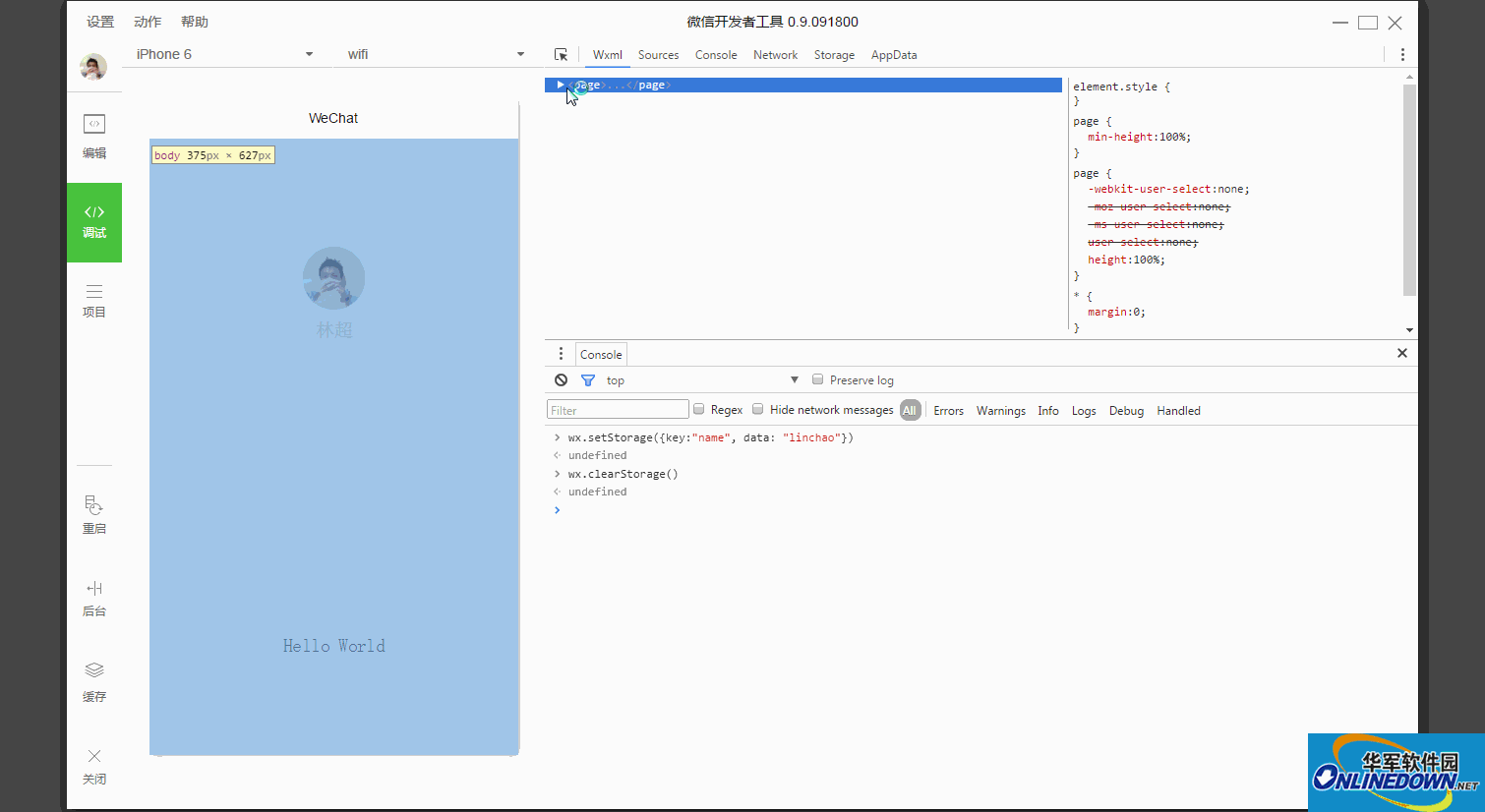This screenshot has height=812, width=1485.
Task: Expand the page node in Wxml tree
Action: [561, 85]
